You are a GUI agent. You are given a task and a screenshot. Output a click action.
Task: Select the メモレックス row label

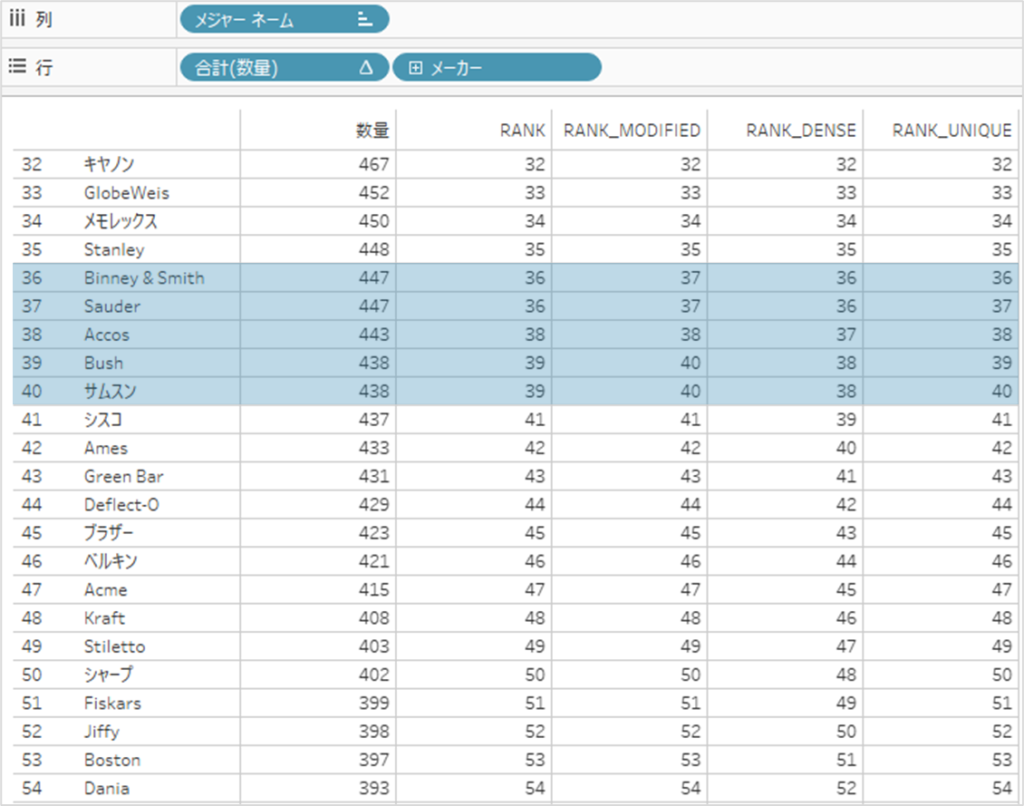pyautogui.click(x=121, y=221)
